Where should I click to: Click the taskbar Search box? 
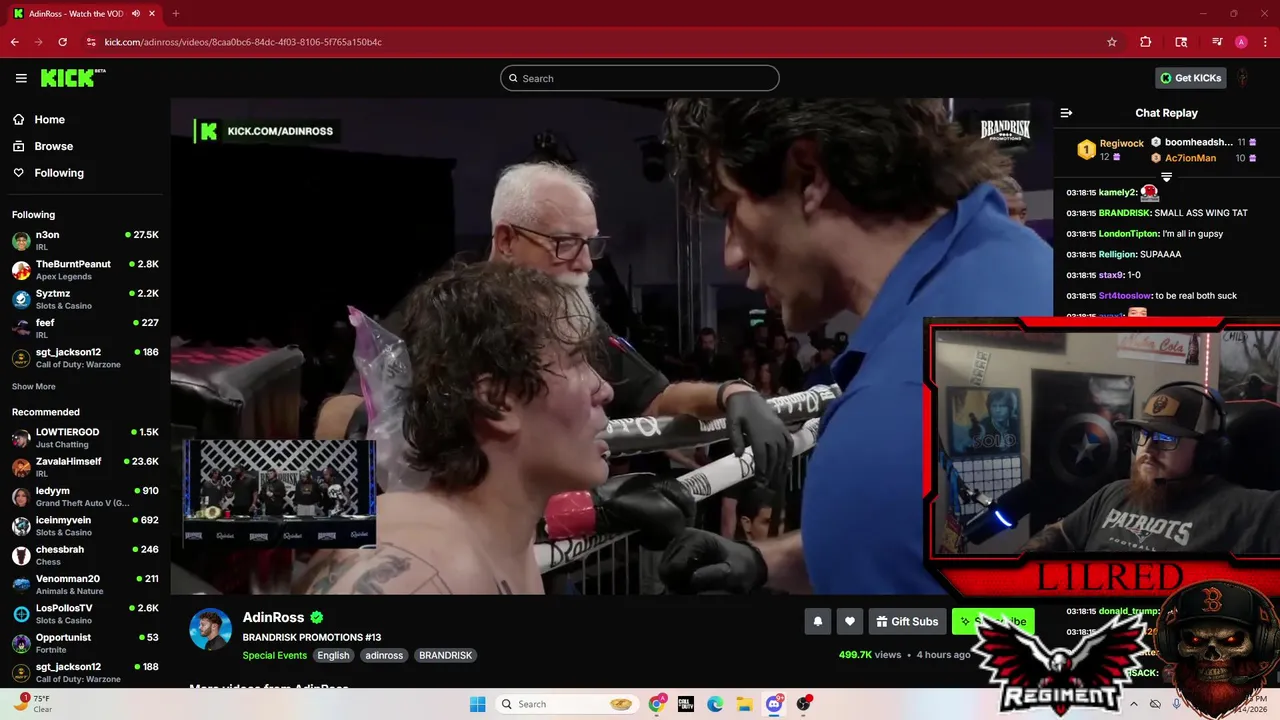pos(567,704)
